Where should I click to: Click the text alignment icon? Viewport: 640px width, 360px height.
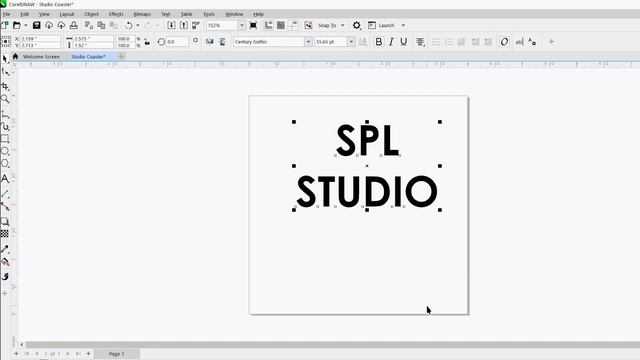click(x=420, y=42)
